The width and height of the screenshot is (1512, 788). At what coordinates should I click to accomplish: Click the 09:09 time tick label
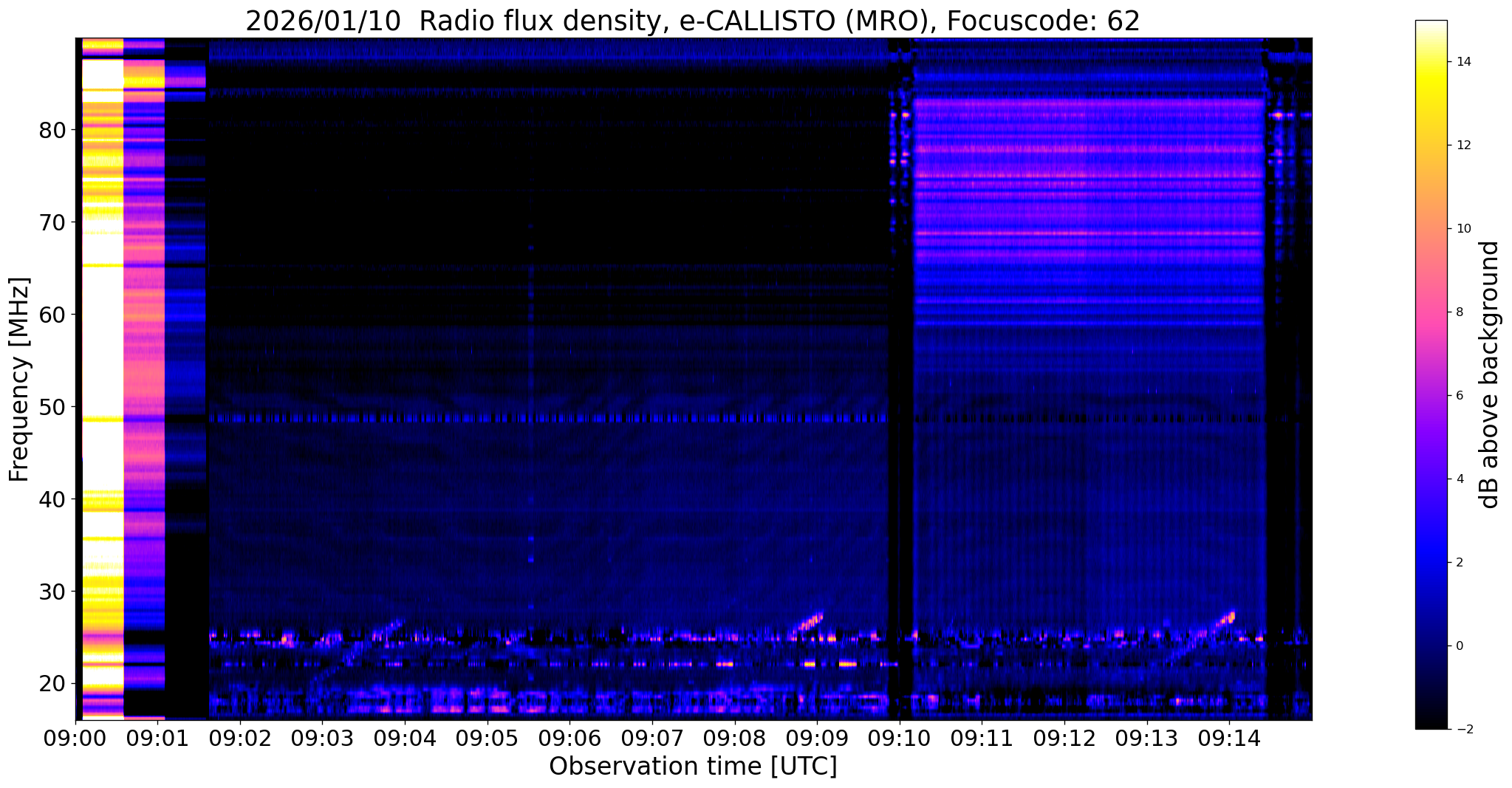(817, 737)
